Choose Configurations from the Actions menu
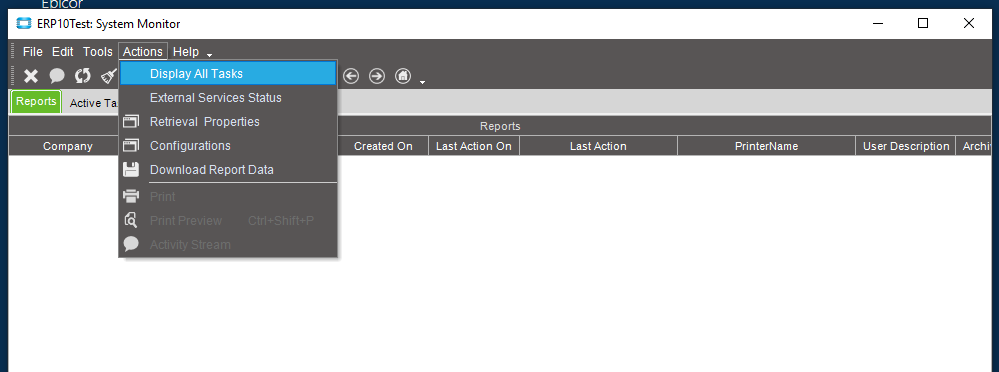The image size is (999, 372). click(228, 146)
